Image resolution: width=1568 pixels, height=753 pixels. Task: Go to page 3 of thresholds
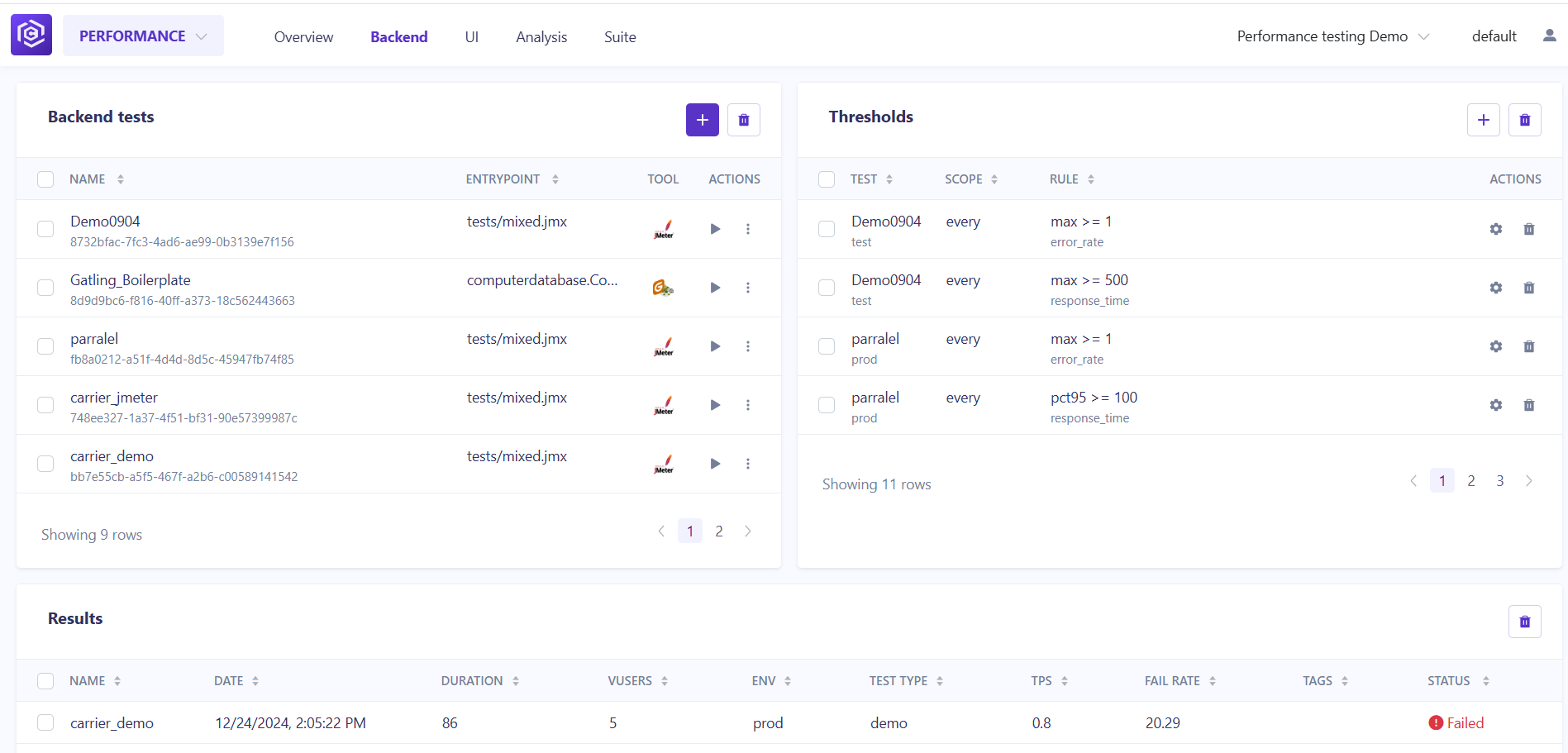1500,481
